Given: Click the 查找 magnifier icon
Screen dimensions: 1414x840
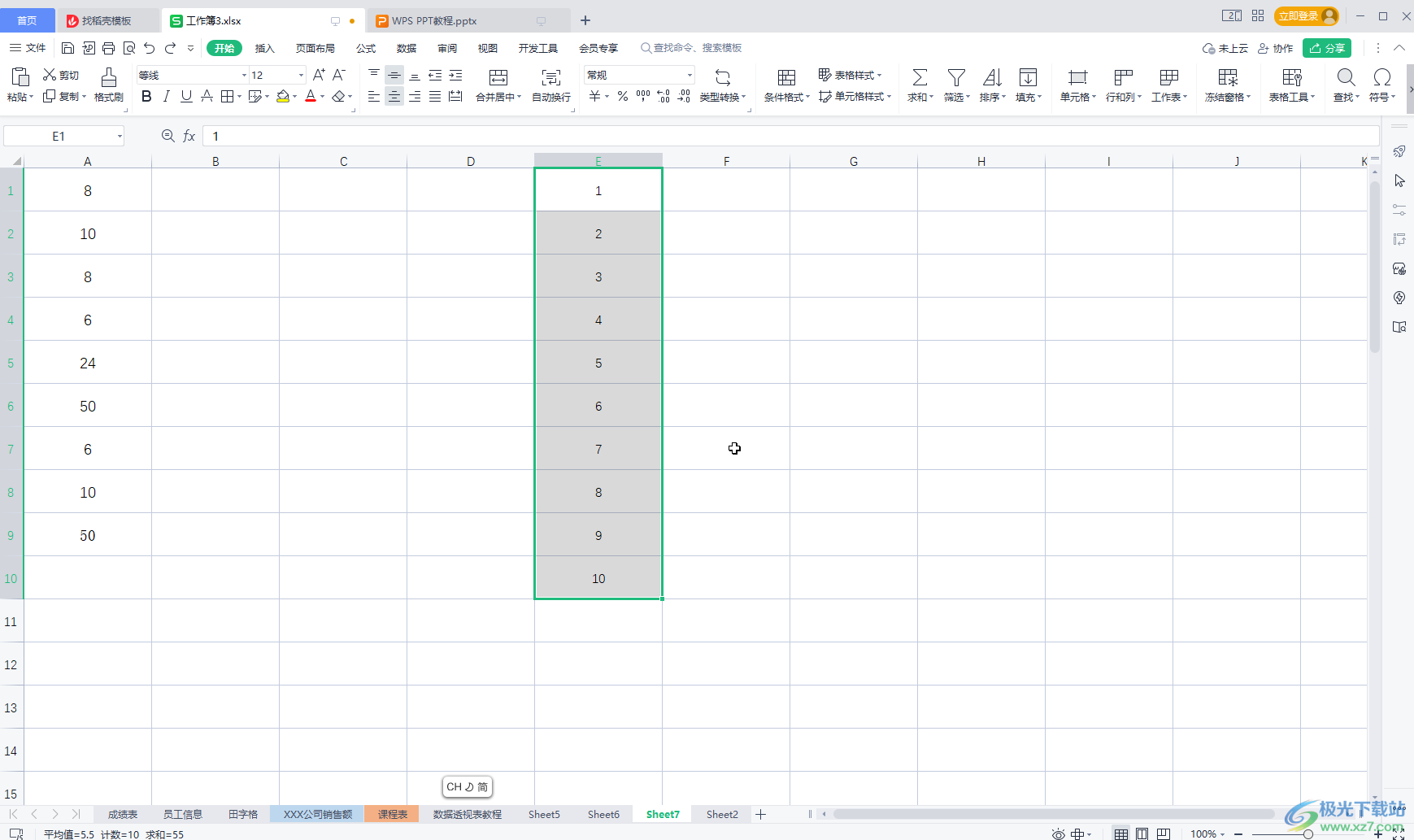Looking at the screenshot, I should tap(1347, 77).
